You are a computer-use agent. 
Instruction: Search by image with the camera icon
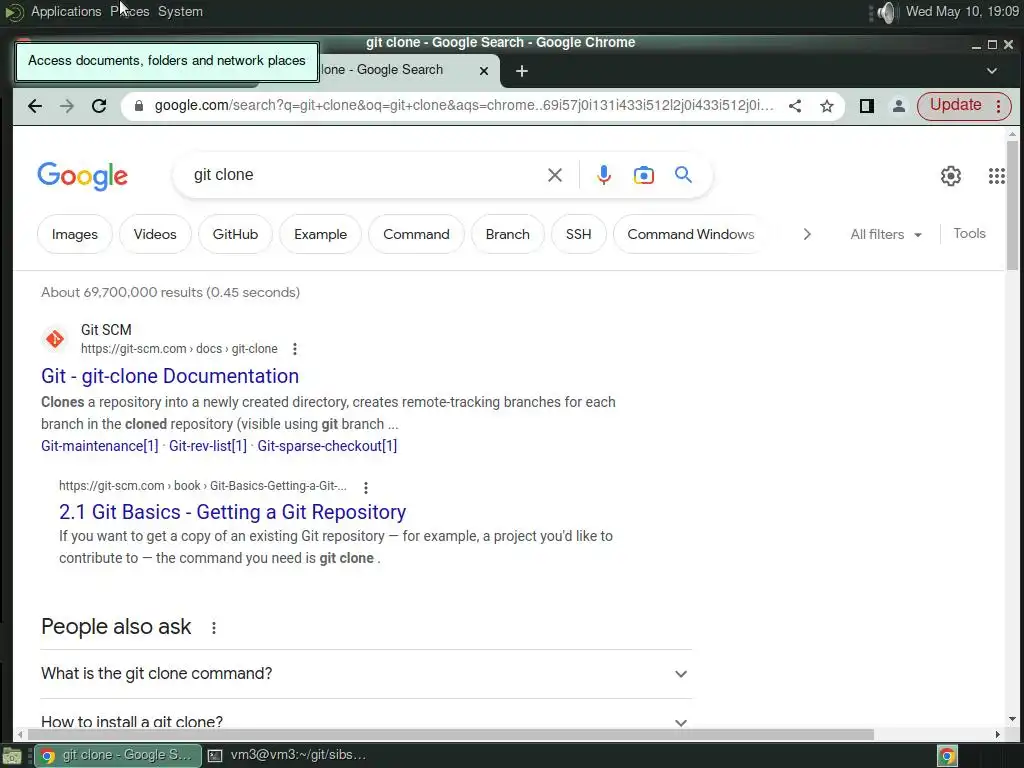[x=643, y=175]
